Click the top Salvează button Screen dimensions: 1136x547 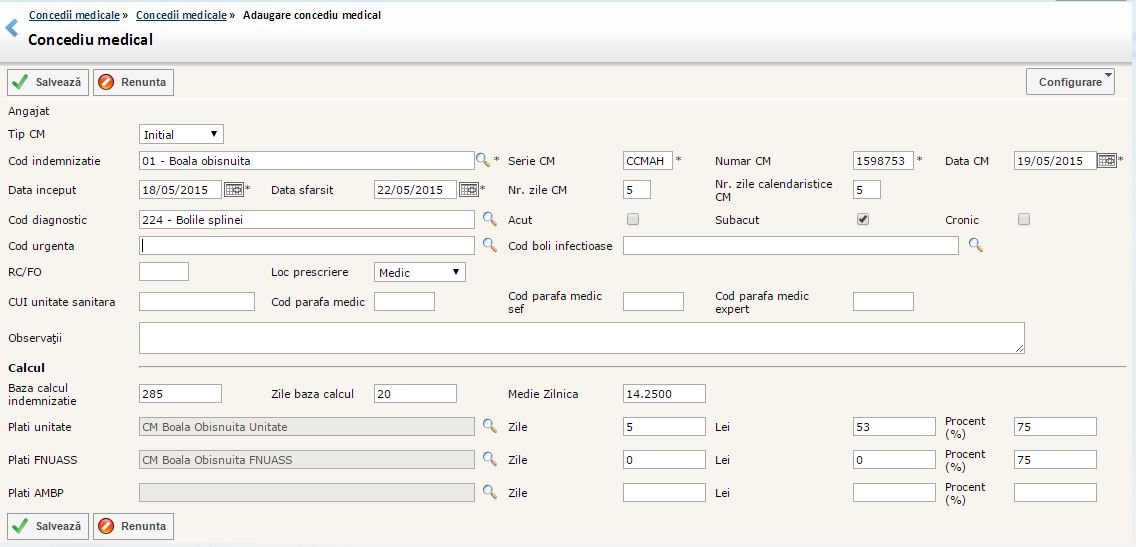48,82
